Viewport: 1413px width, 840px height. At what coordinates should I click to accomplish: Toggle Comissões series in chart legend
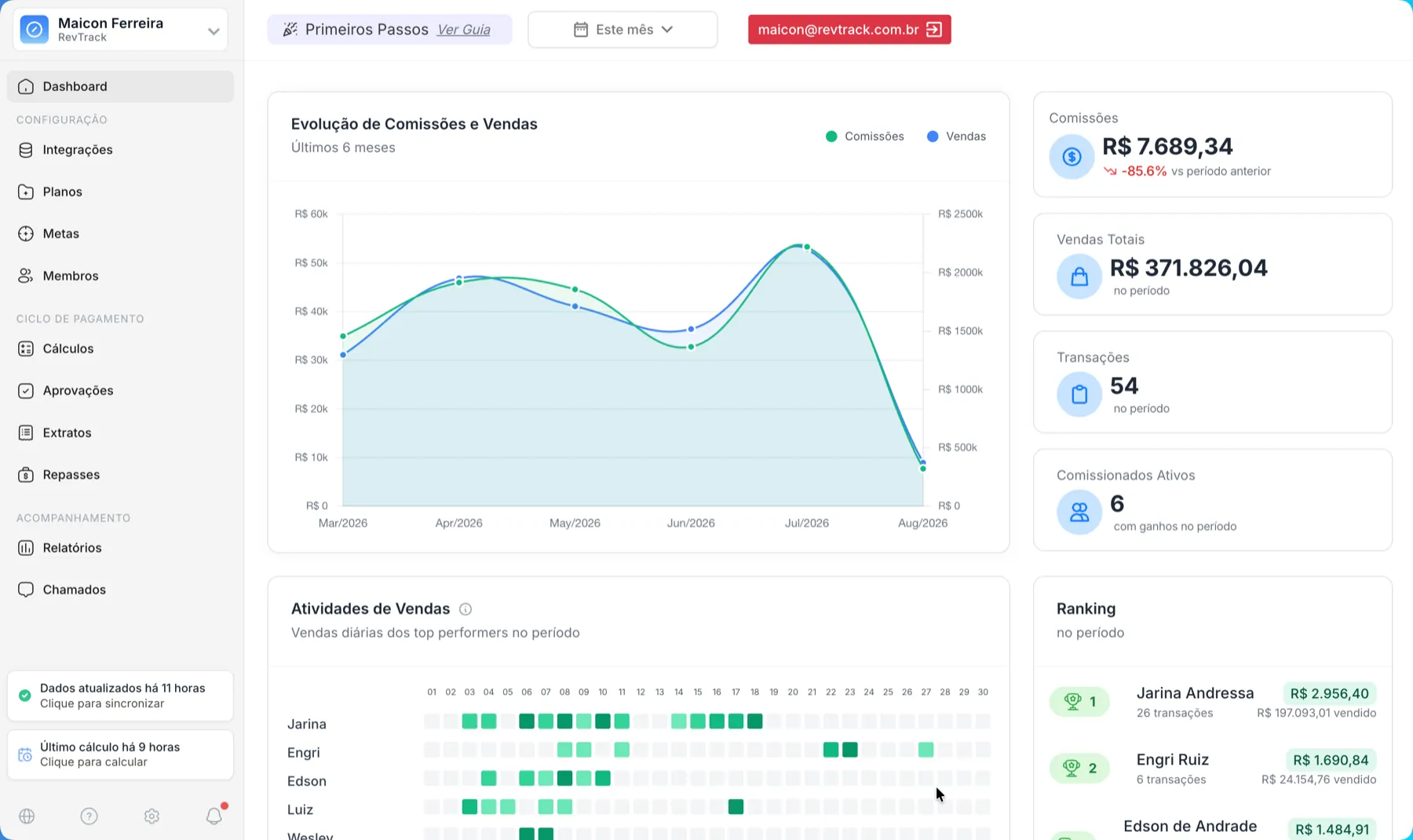coord(865,137)
